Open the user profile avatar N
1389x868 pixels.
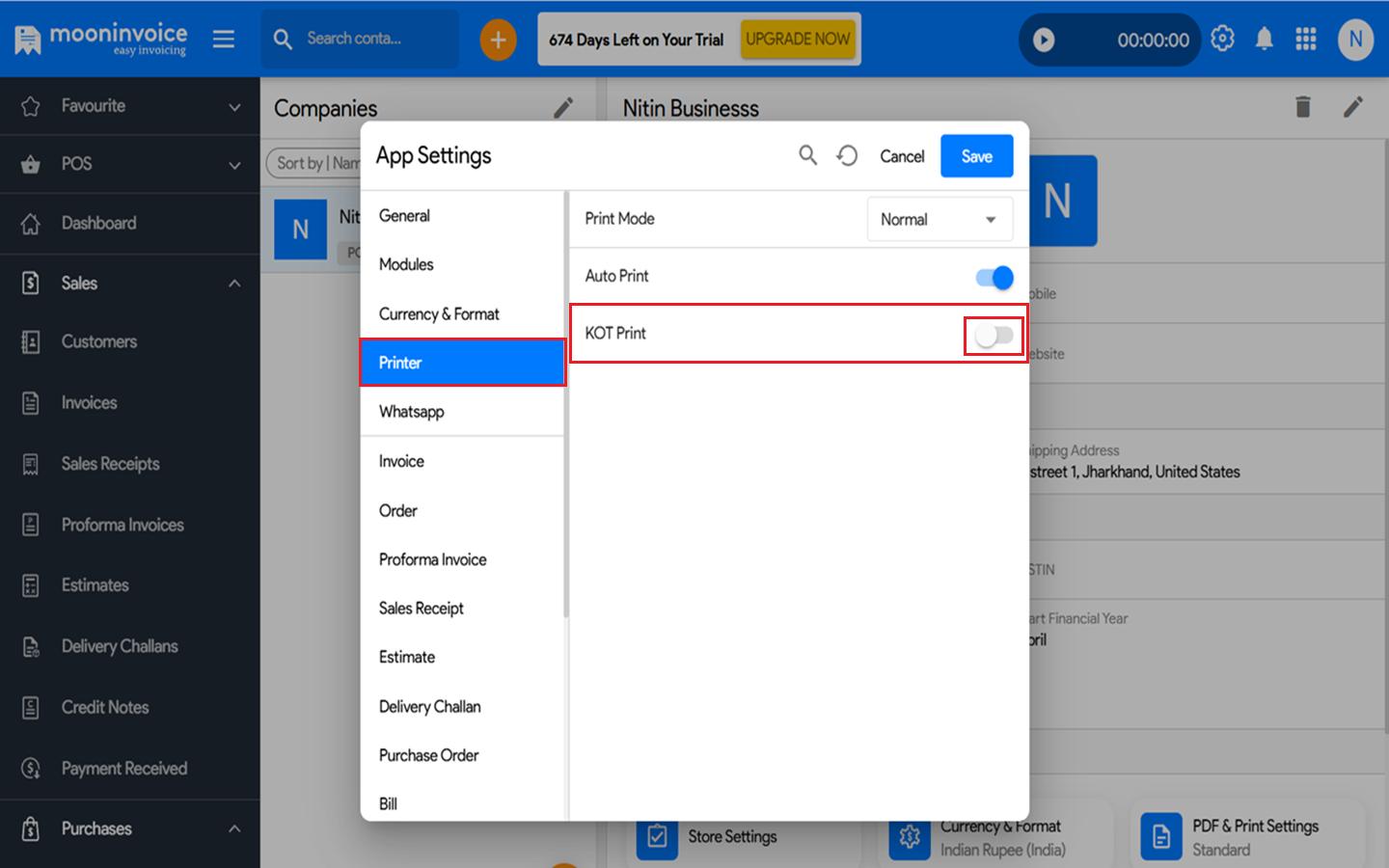click(1355, 40)
